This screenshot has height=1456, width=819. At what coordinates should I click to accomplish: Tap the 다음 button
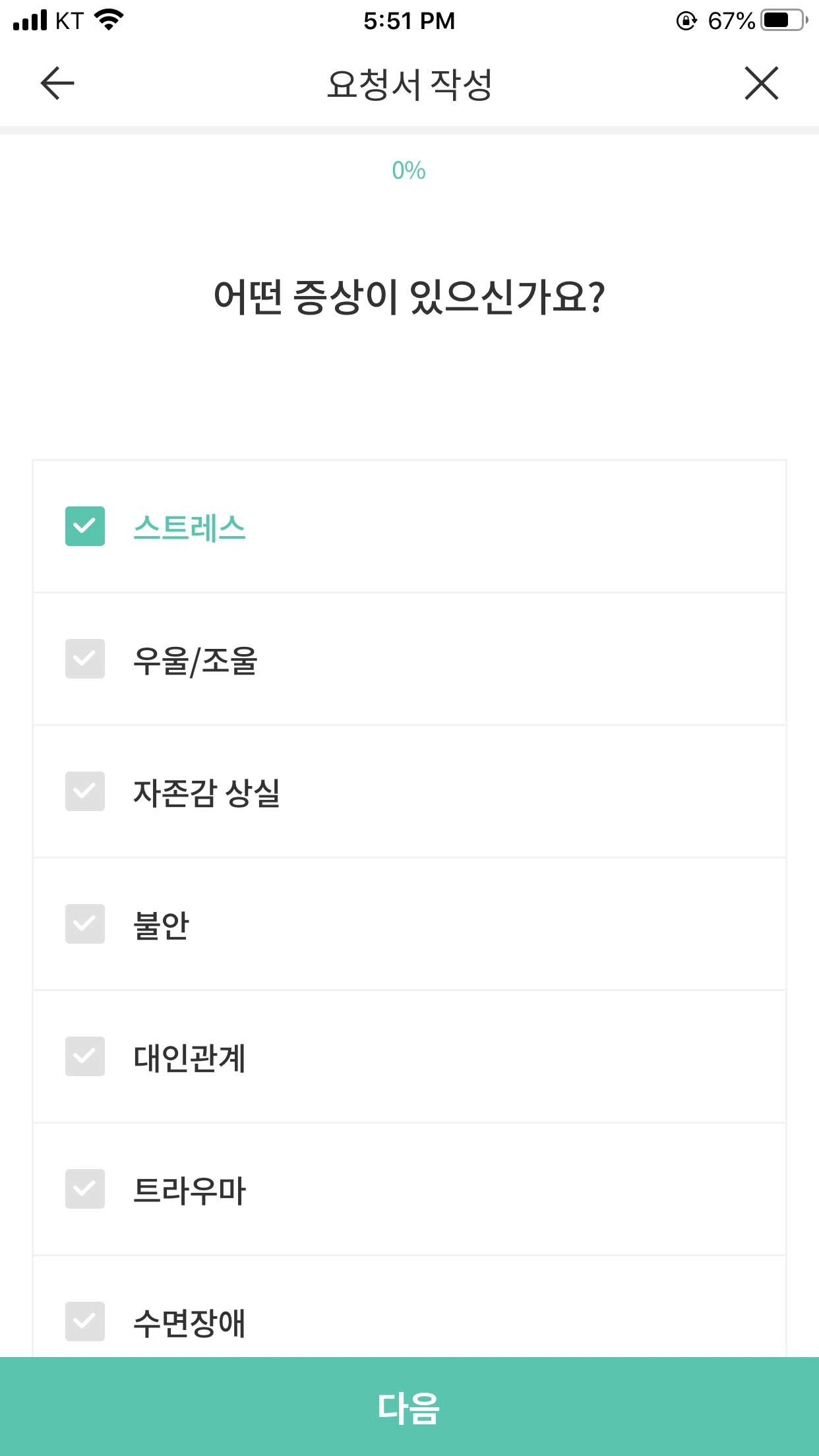point(409,1407)
